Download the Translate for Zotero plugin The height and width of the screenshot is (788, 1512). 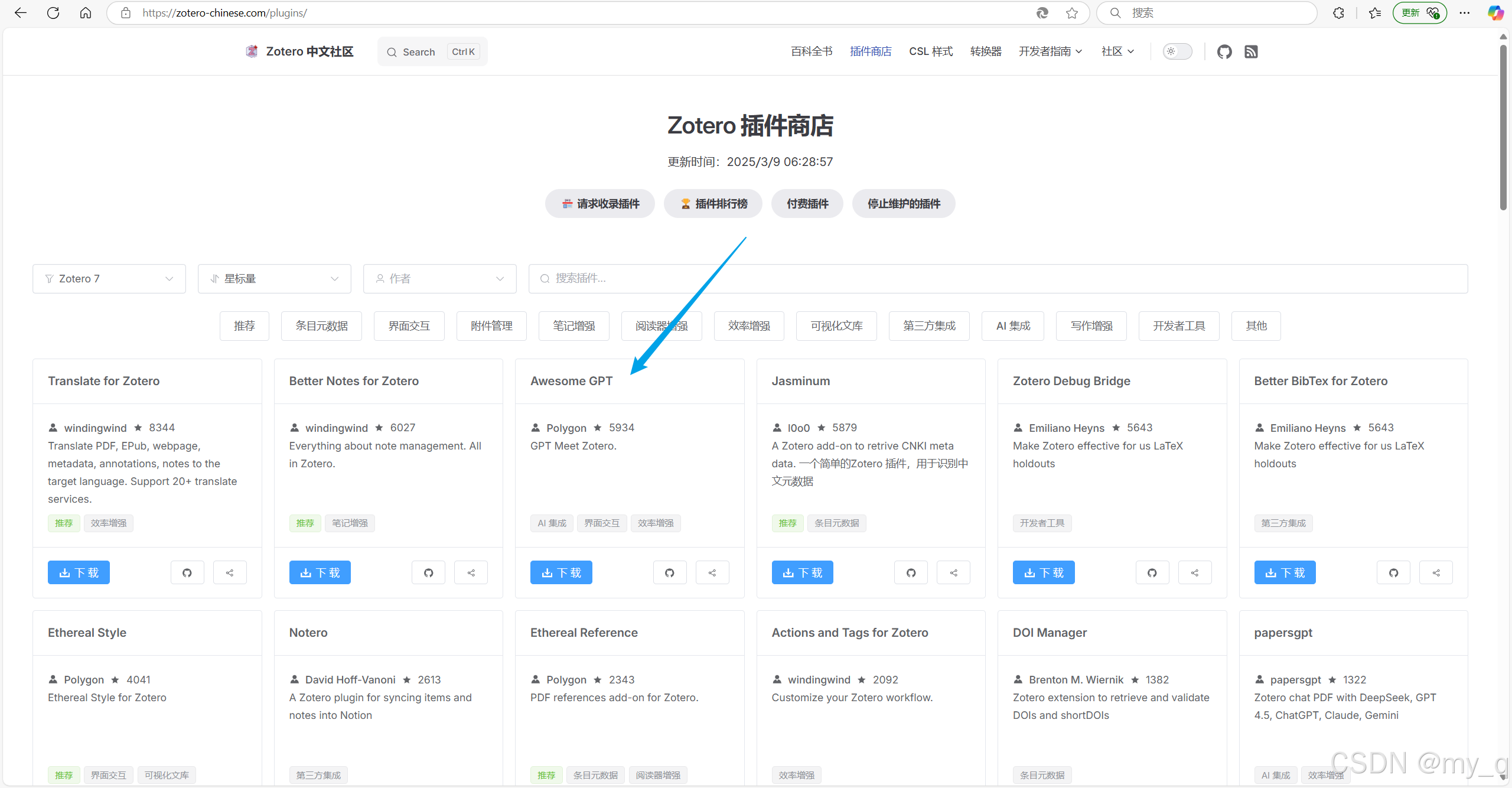pos(79,572)
